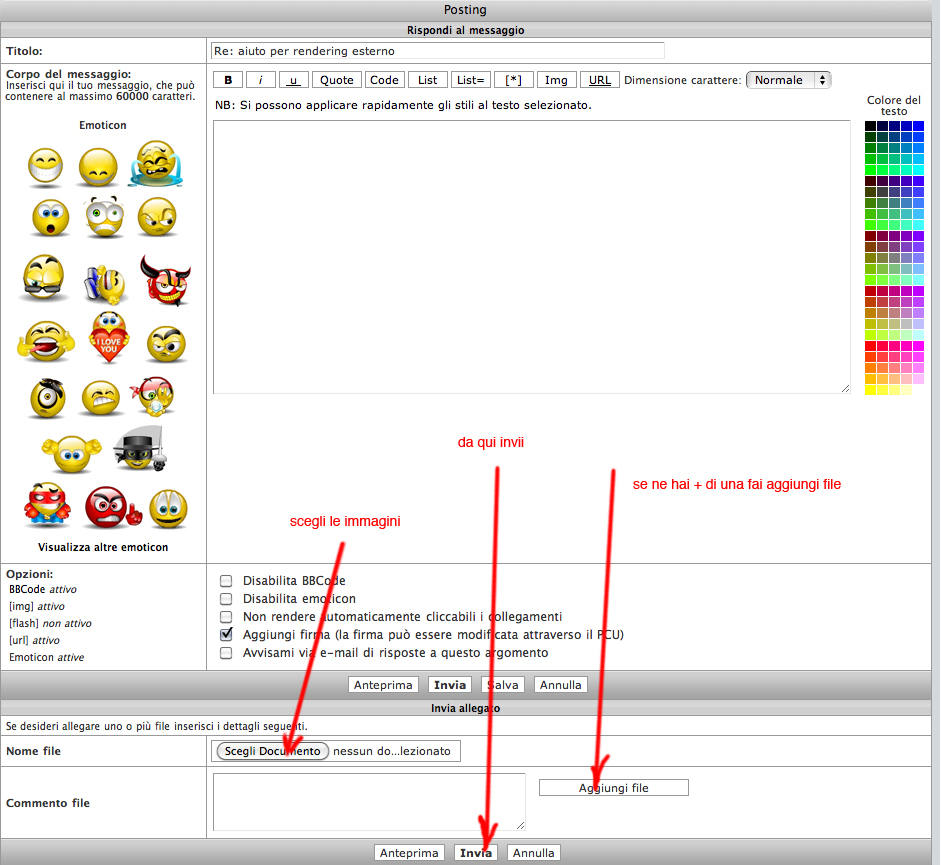
Task: Insert the crying laughing emoticon
Action: click(156, 163)
